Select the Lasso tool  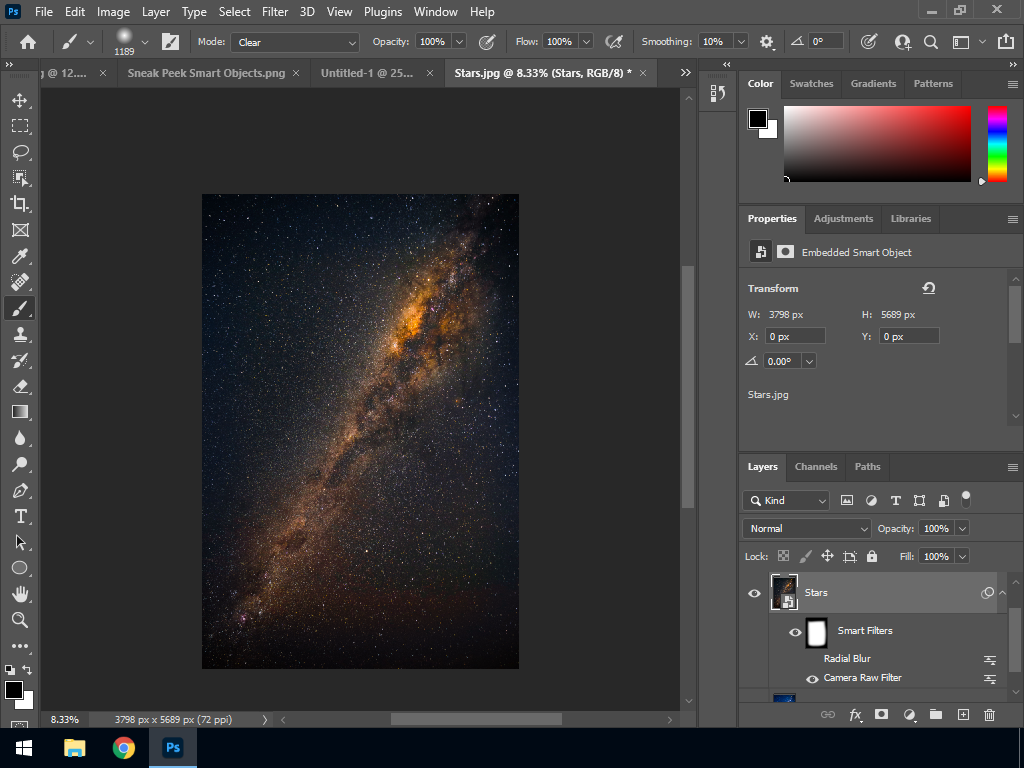click(x=20, y=152)
